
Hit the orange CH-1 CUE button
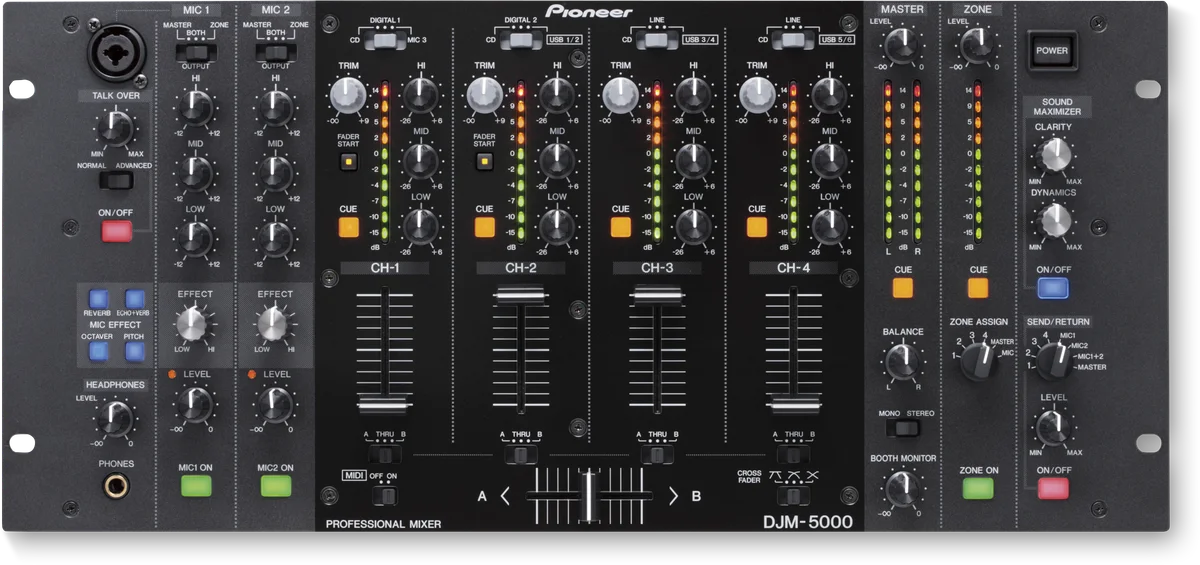tap(348, 226)
